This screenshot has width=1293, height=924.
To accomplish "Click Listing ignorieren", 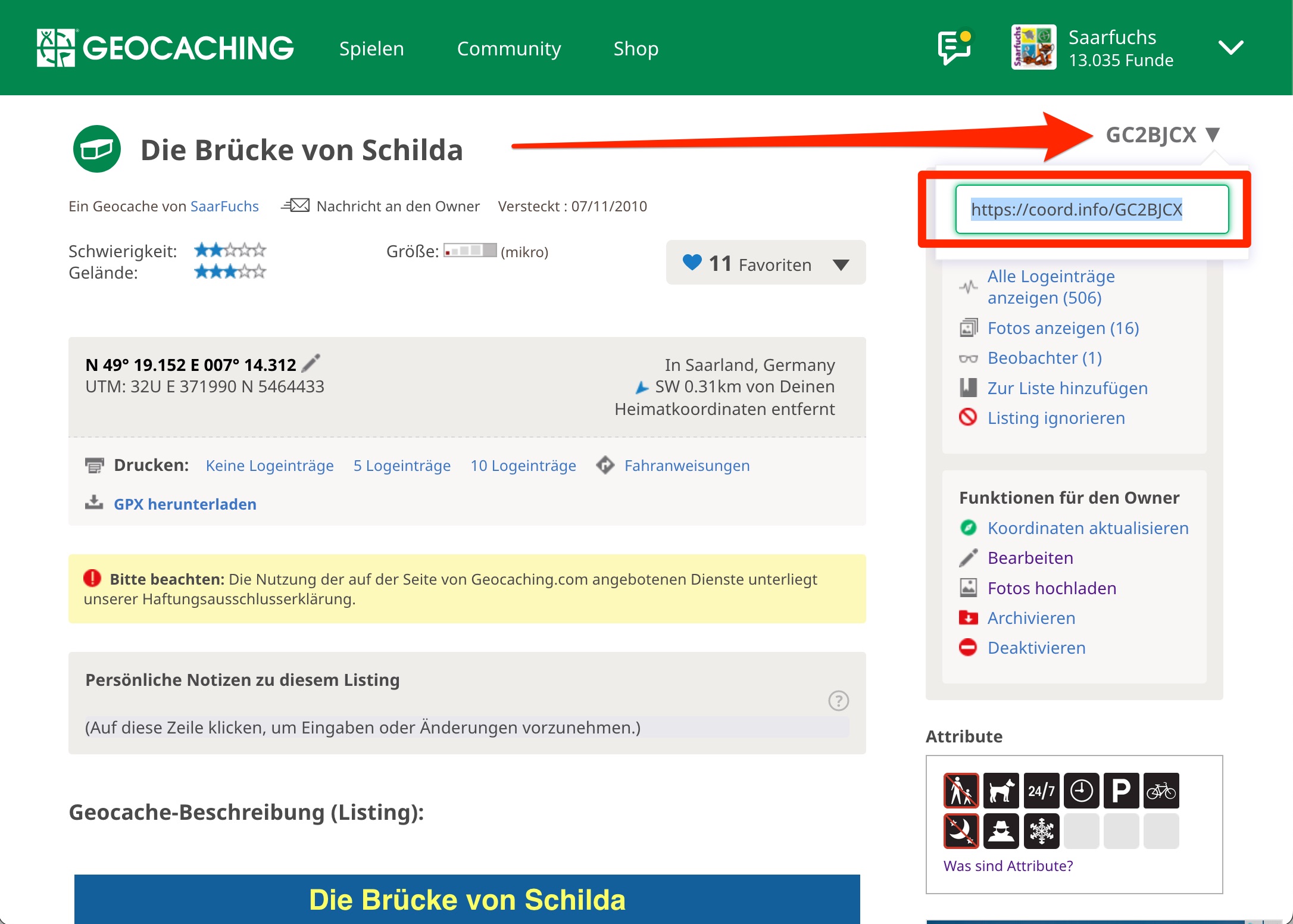I will tap(1056, 418).
